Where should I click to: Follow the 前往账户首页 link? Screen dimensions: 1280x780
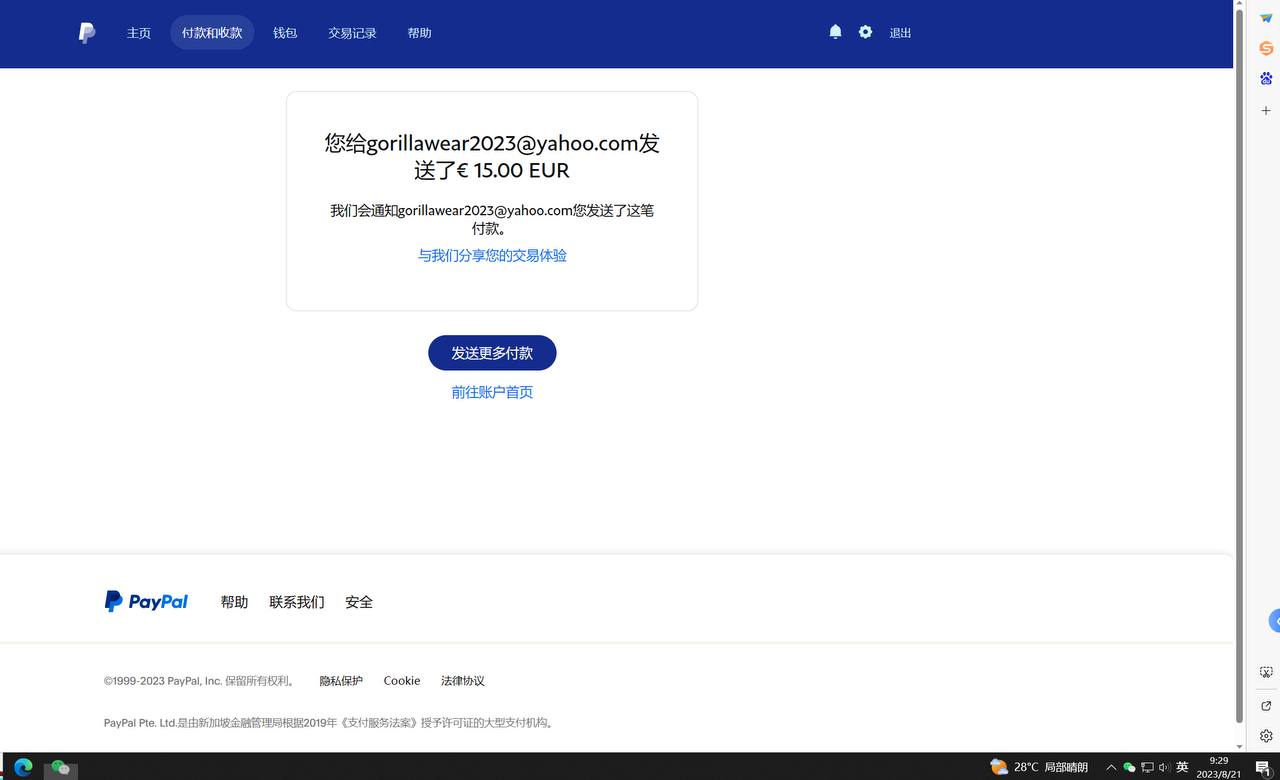click(x=492, y=392)
